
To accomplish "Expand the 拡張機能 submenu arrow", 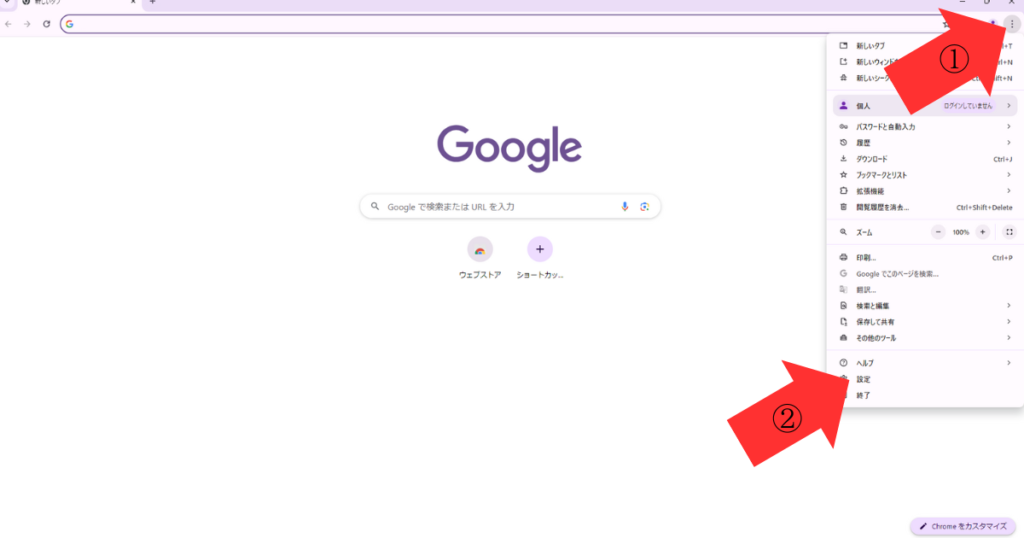I will (1009, 191).
